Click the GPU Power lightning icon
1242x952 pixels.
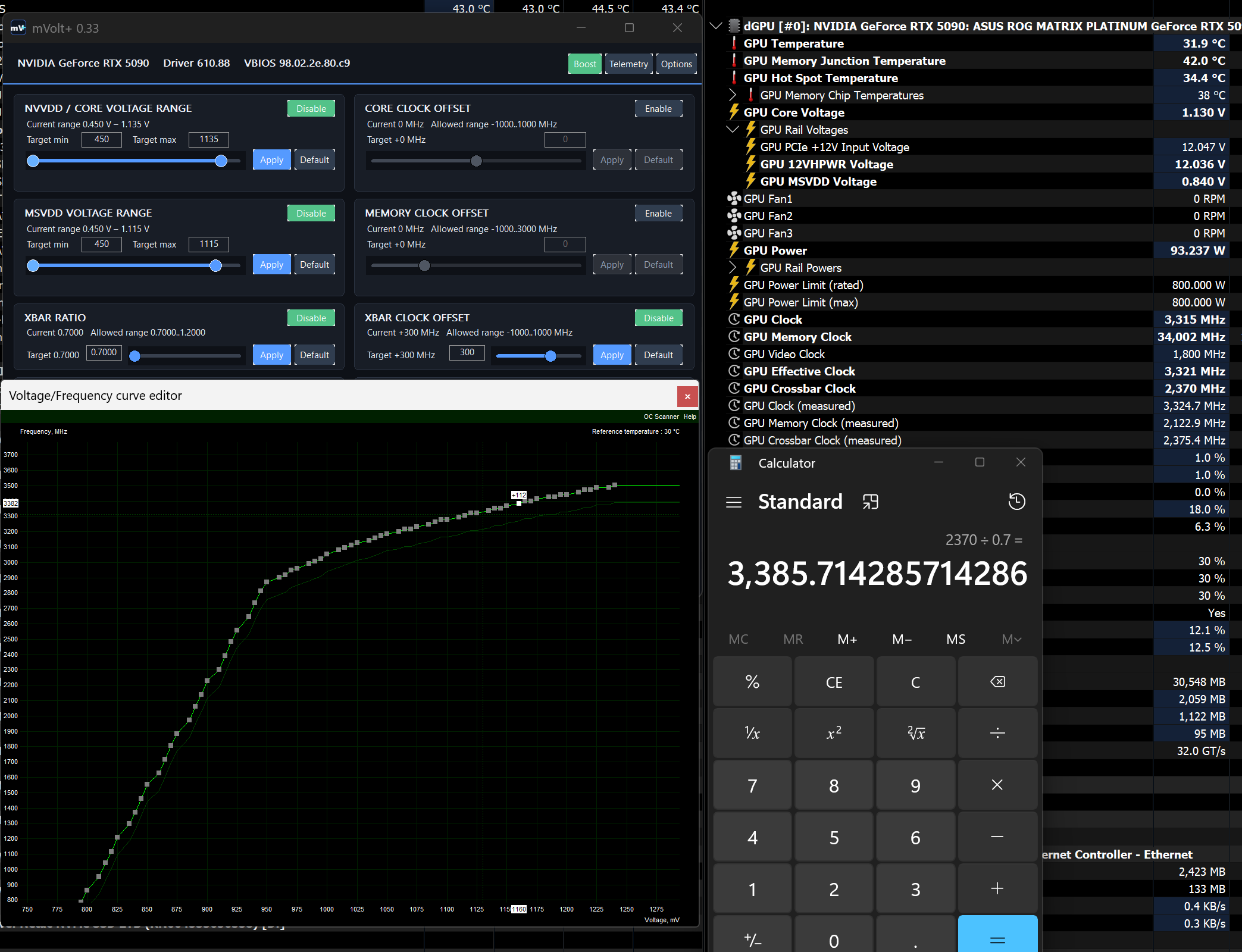point(734,250)
